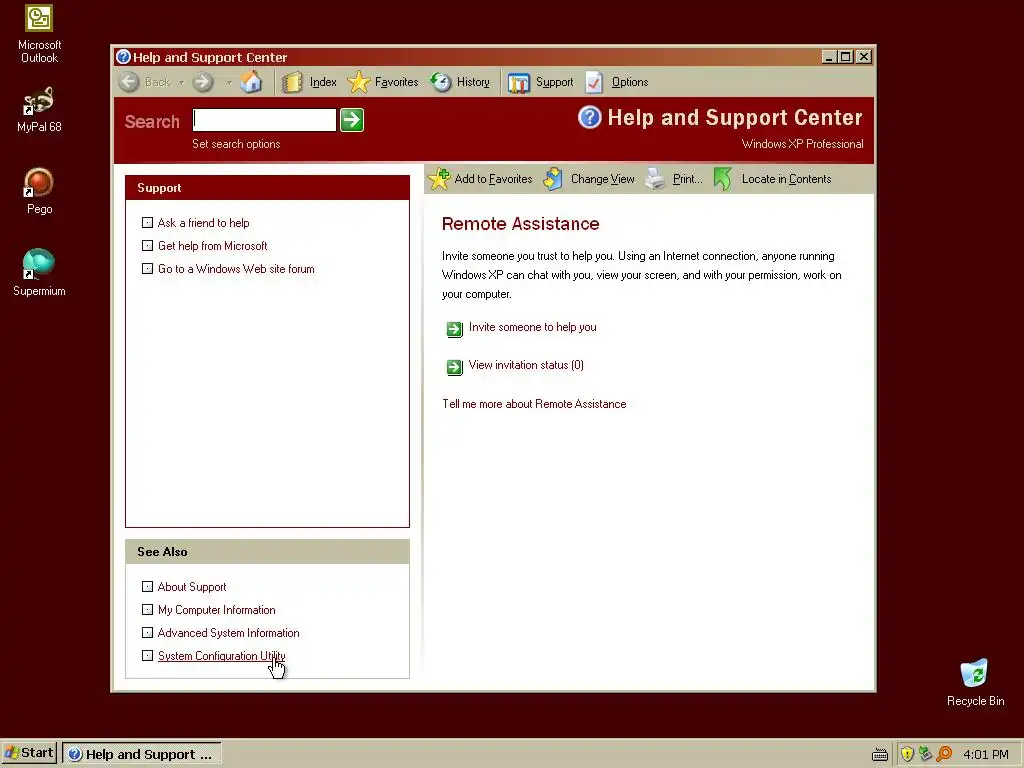
Task: Open the History clock icon
Action: [441, 82]
